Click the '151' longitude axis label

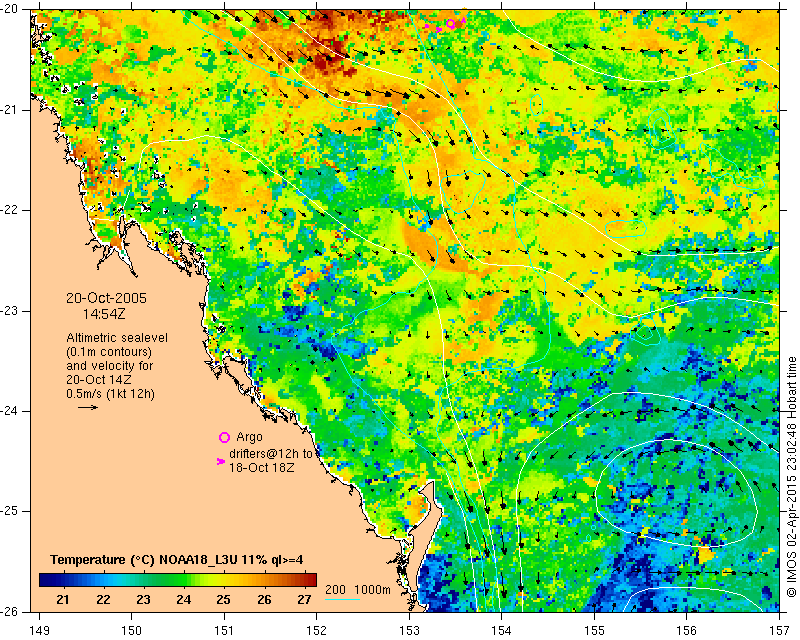pos(224,631)
